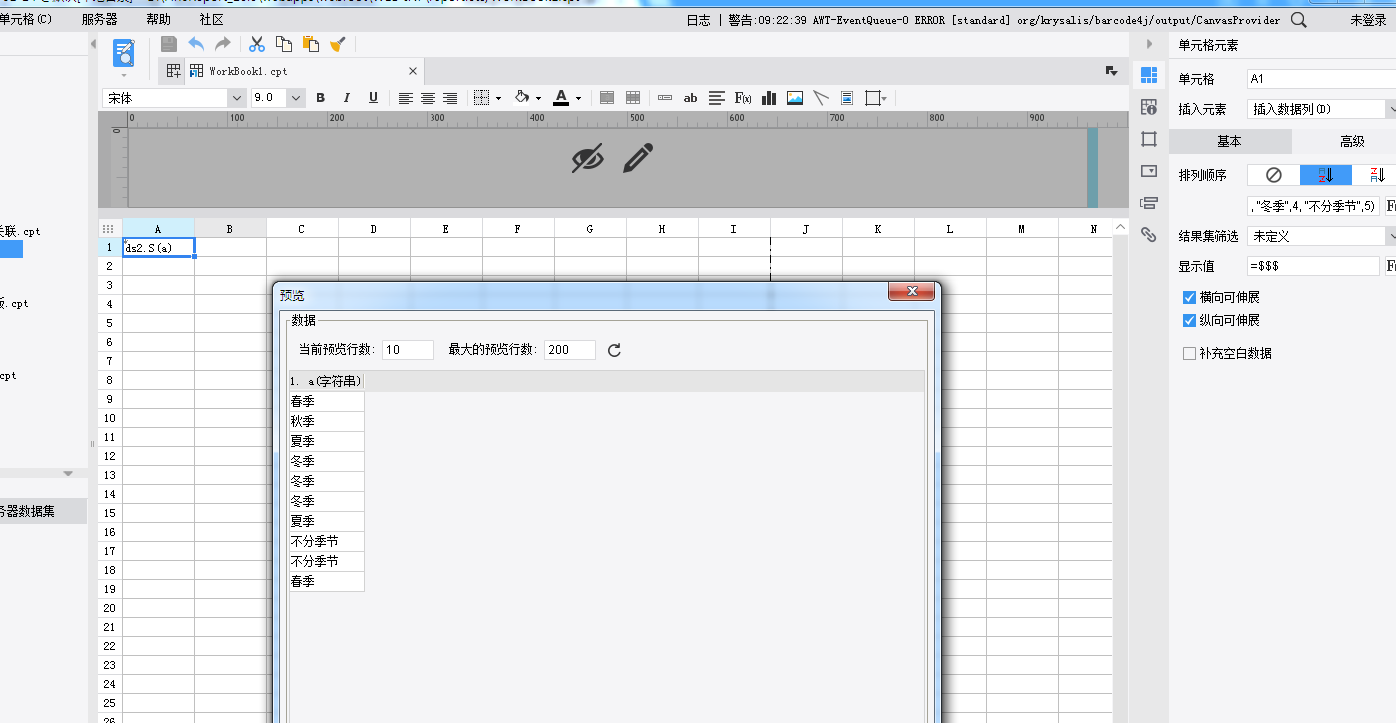Open the 日志 log link
Image resolution: width=1396 pixels, height=723 pixels.
[699, 20]
